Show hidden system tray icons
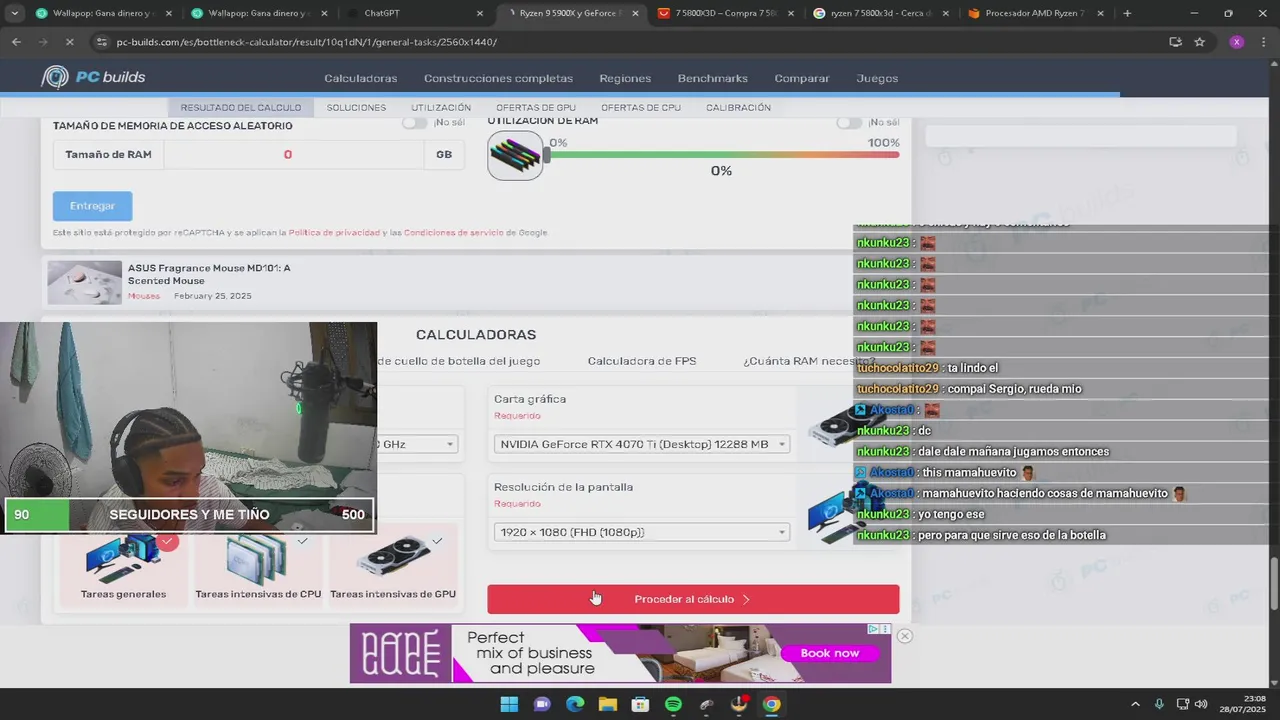The image size is (1280, 720). pos(1135,704)
